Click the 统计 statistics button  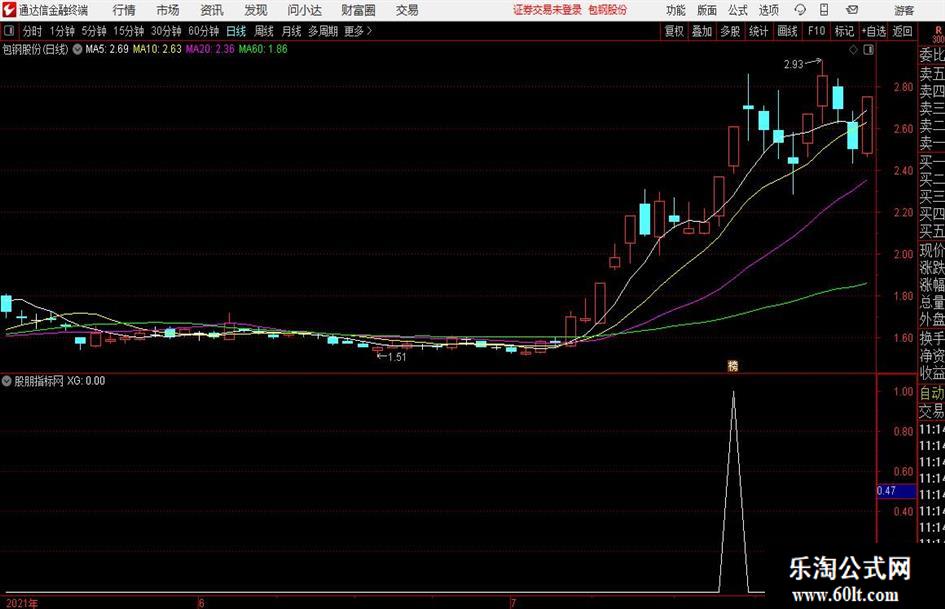click(758, 31)
